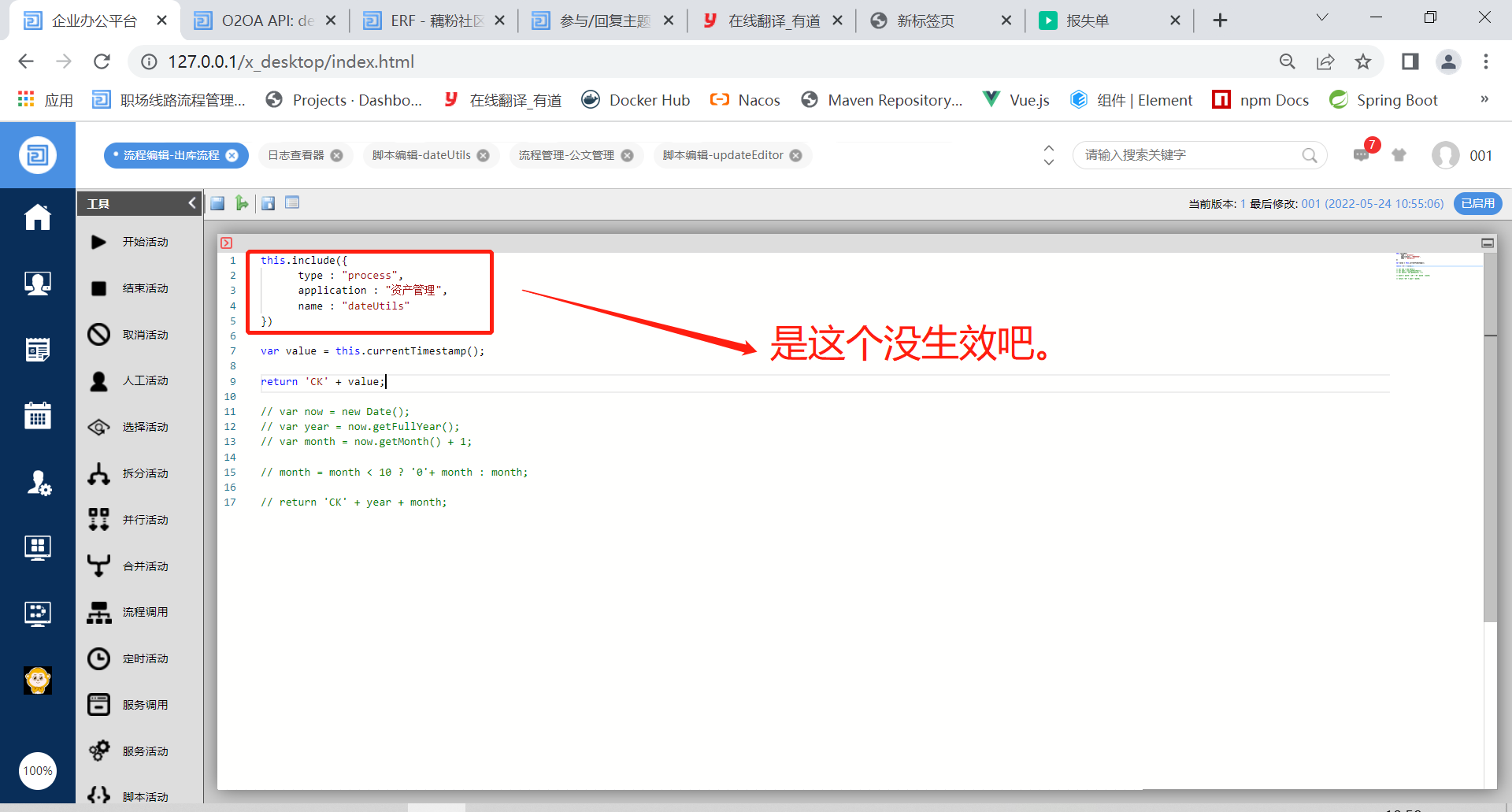The image size is (1512, 812).
Task: Select the 选择活动 choice activity tool
Action: (128, 427)
